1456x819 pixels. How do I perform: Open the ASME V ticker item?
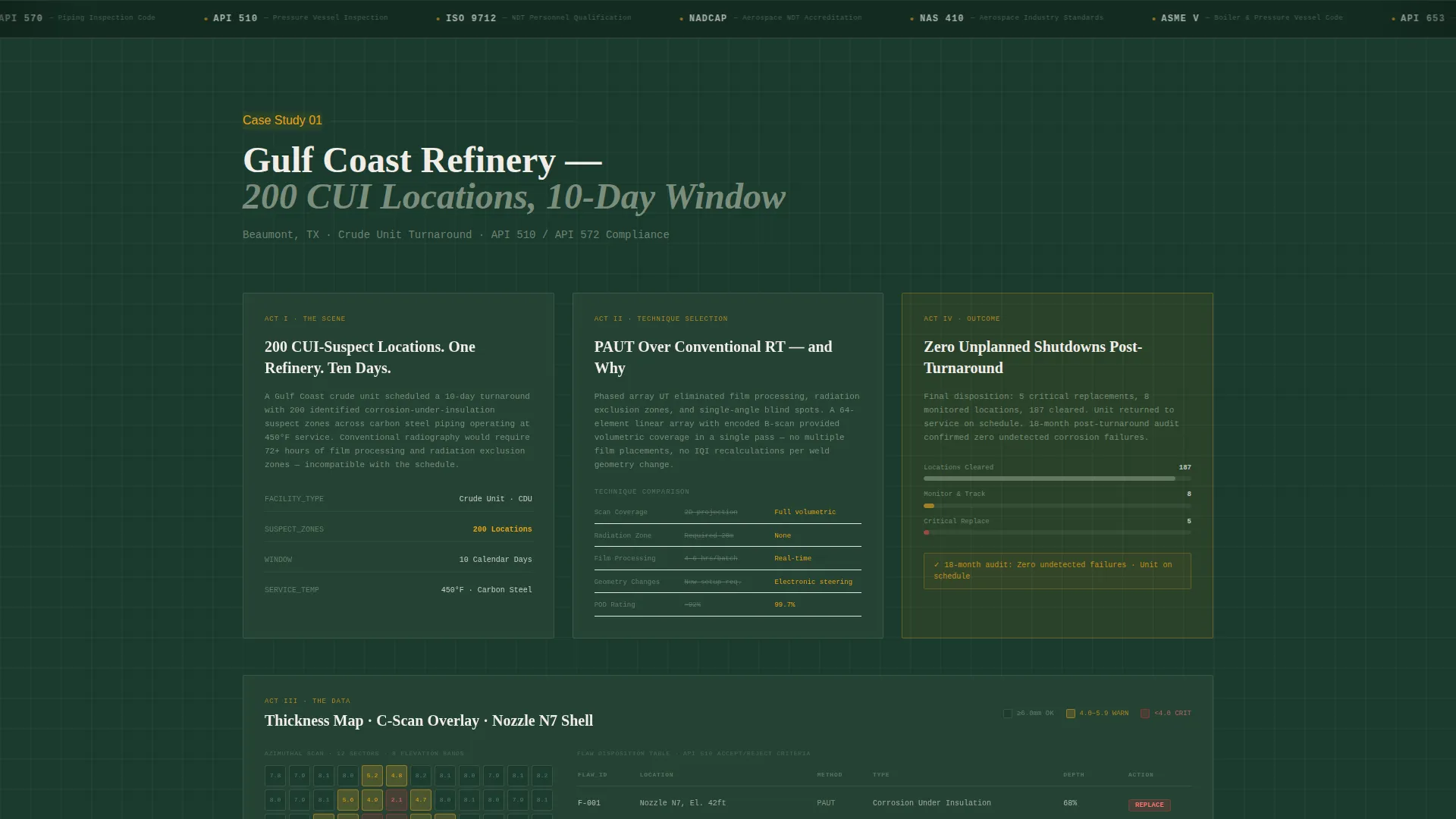[1247, 18]
